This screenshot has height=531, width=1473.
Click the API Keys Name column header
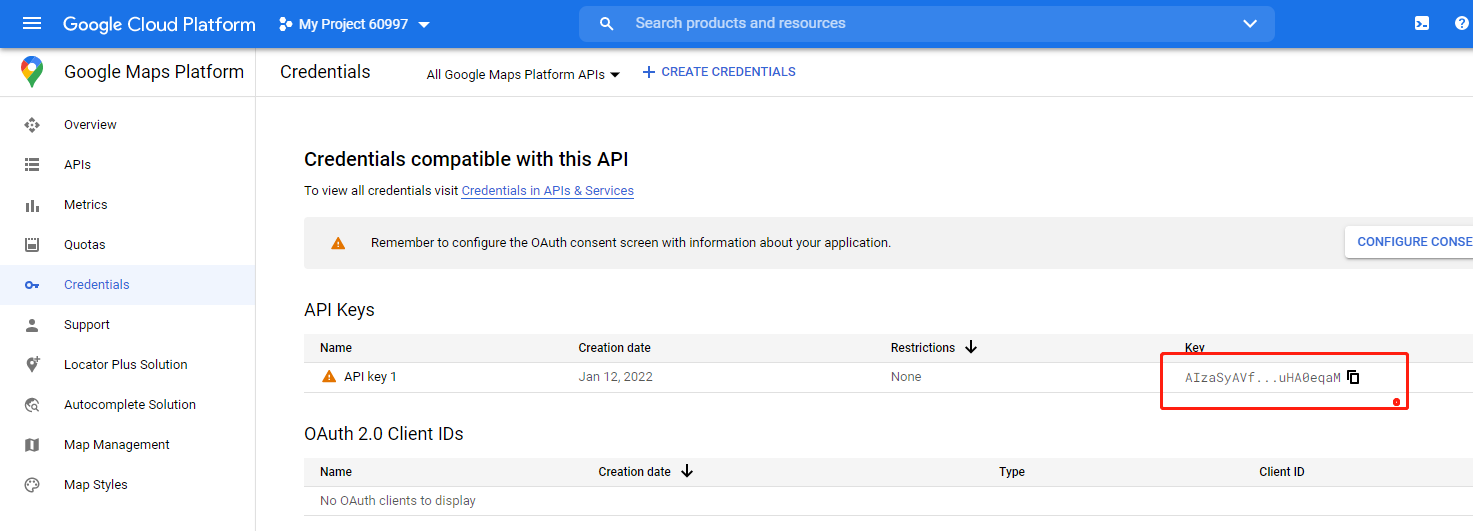point(336,348)
